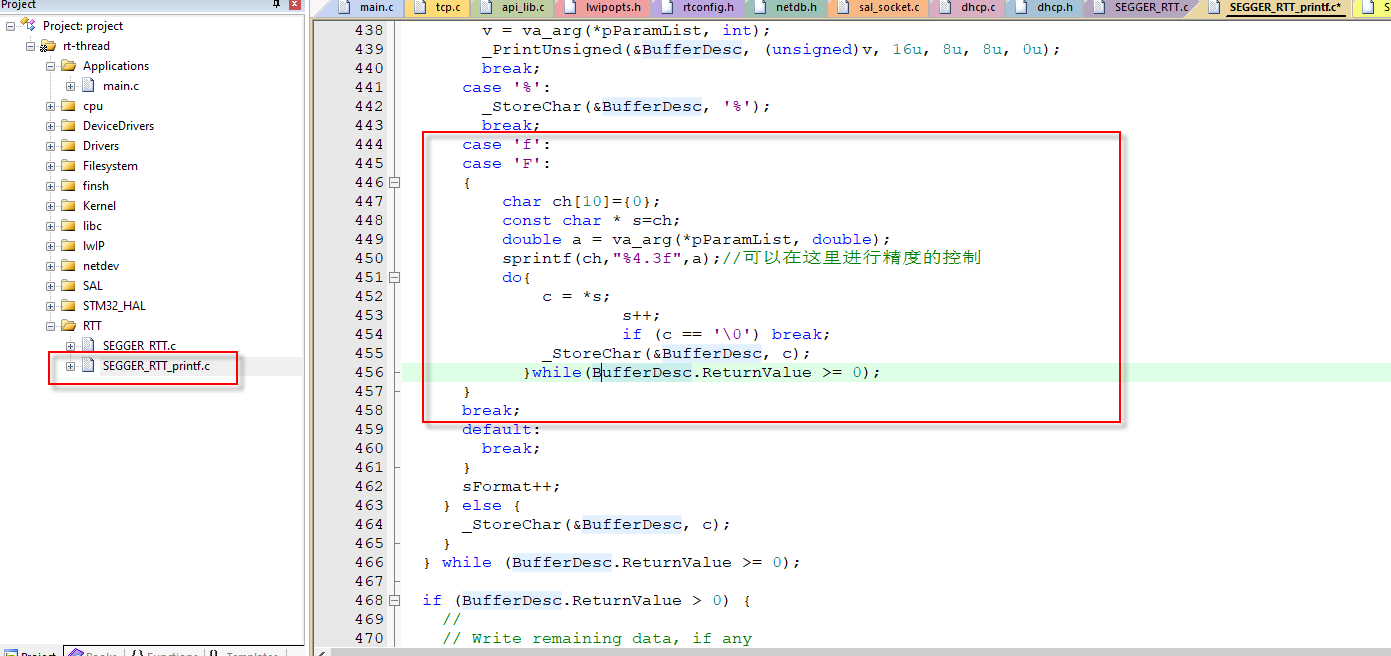Switch to the rtconfig.h tab
Viewport: 1391px width, 656px height.
tap(697, 8)
